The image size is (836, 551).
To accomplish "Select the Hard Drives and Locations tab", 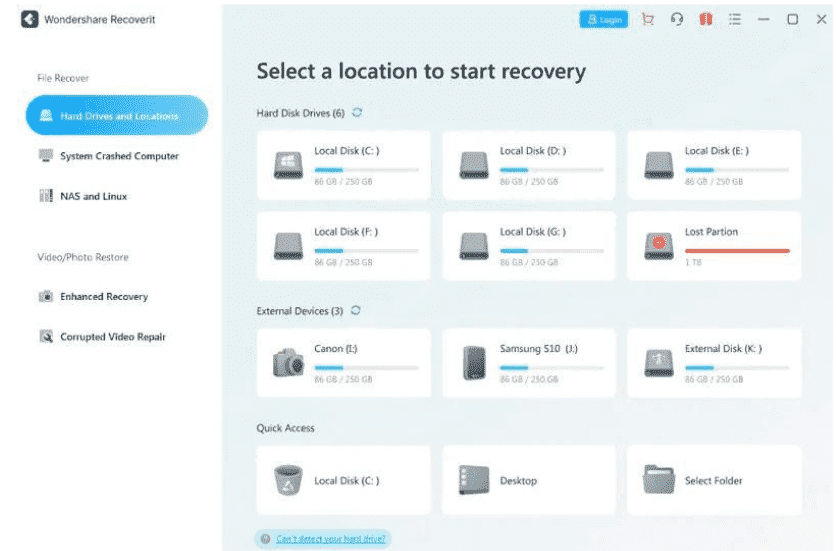I will (117, 116).
